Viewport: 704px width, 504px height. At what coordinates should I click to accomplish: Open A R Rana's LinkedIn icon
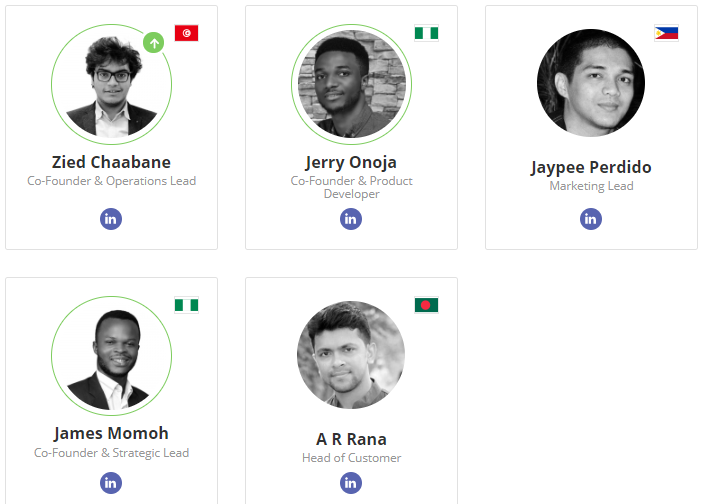(x=351, y=483)
